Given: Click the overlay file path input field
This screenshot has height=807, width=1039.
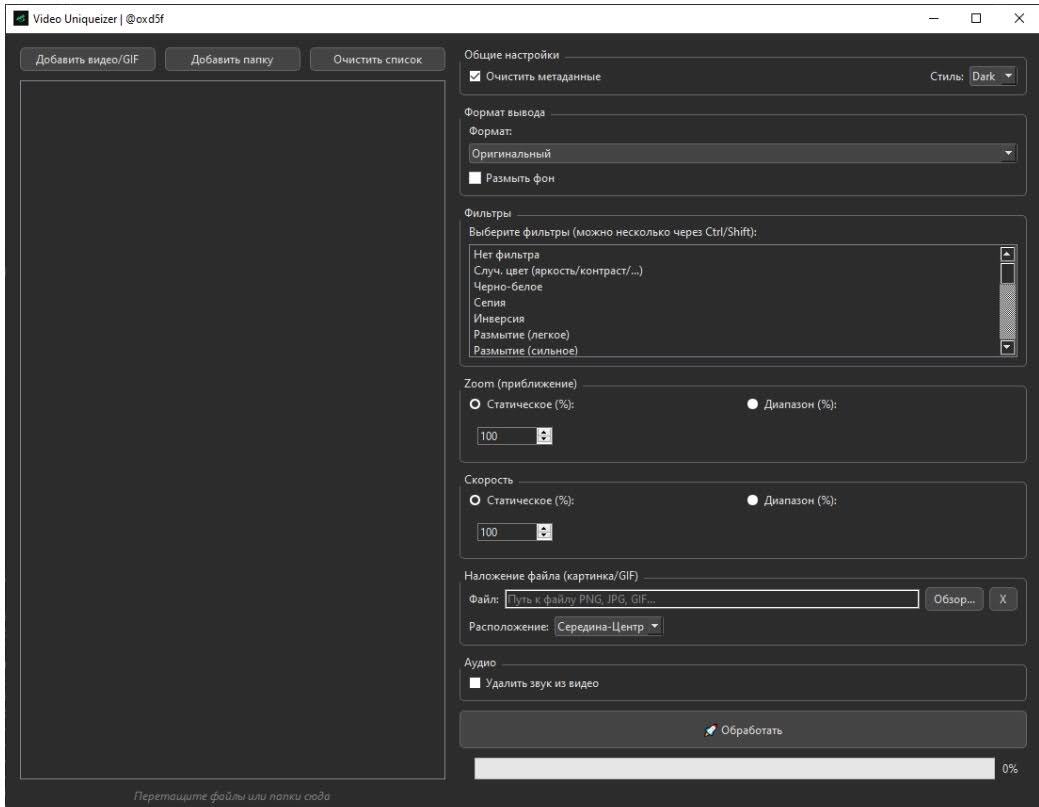Looking at the screenshot, I should pyautogui.click(x=710, y=599).
